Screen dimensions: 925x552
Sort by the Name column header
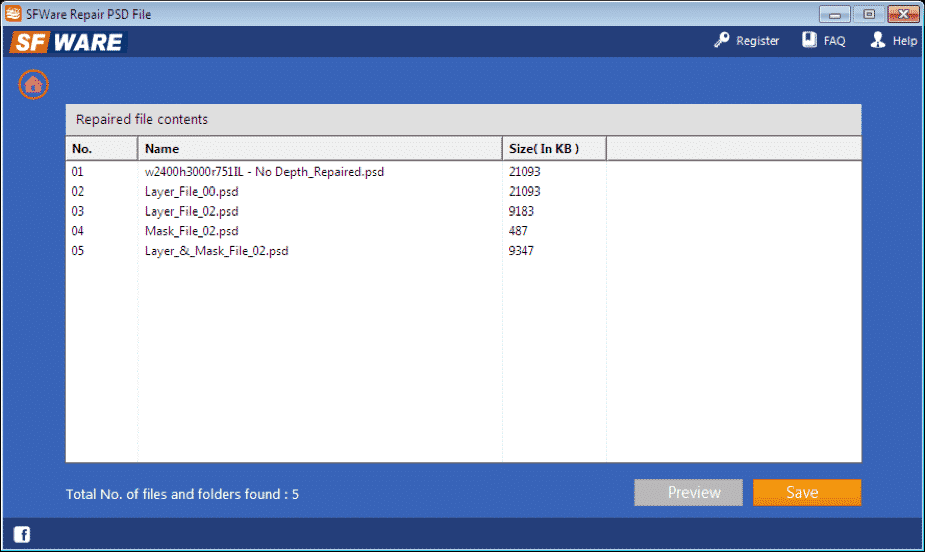(x=320, y=149)
